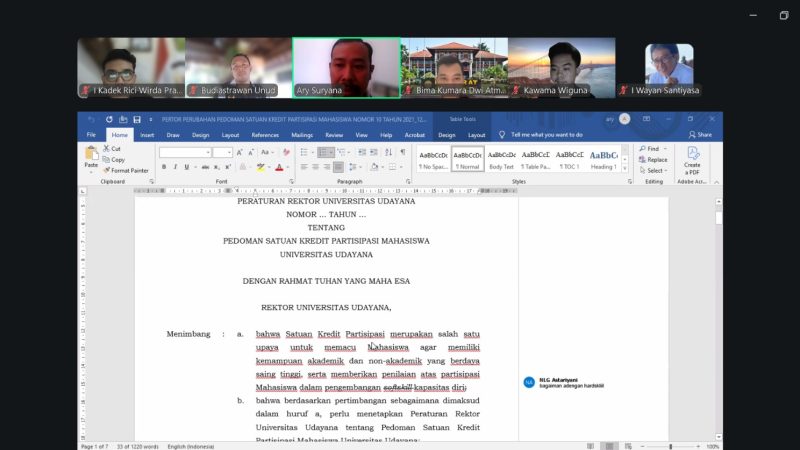This screenshot has height=450, width=800.
Task: Click the Text Effects glowing A icon
Action: pyautogui.click(x=243, y=167)
